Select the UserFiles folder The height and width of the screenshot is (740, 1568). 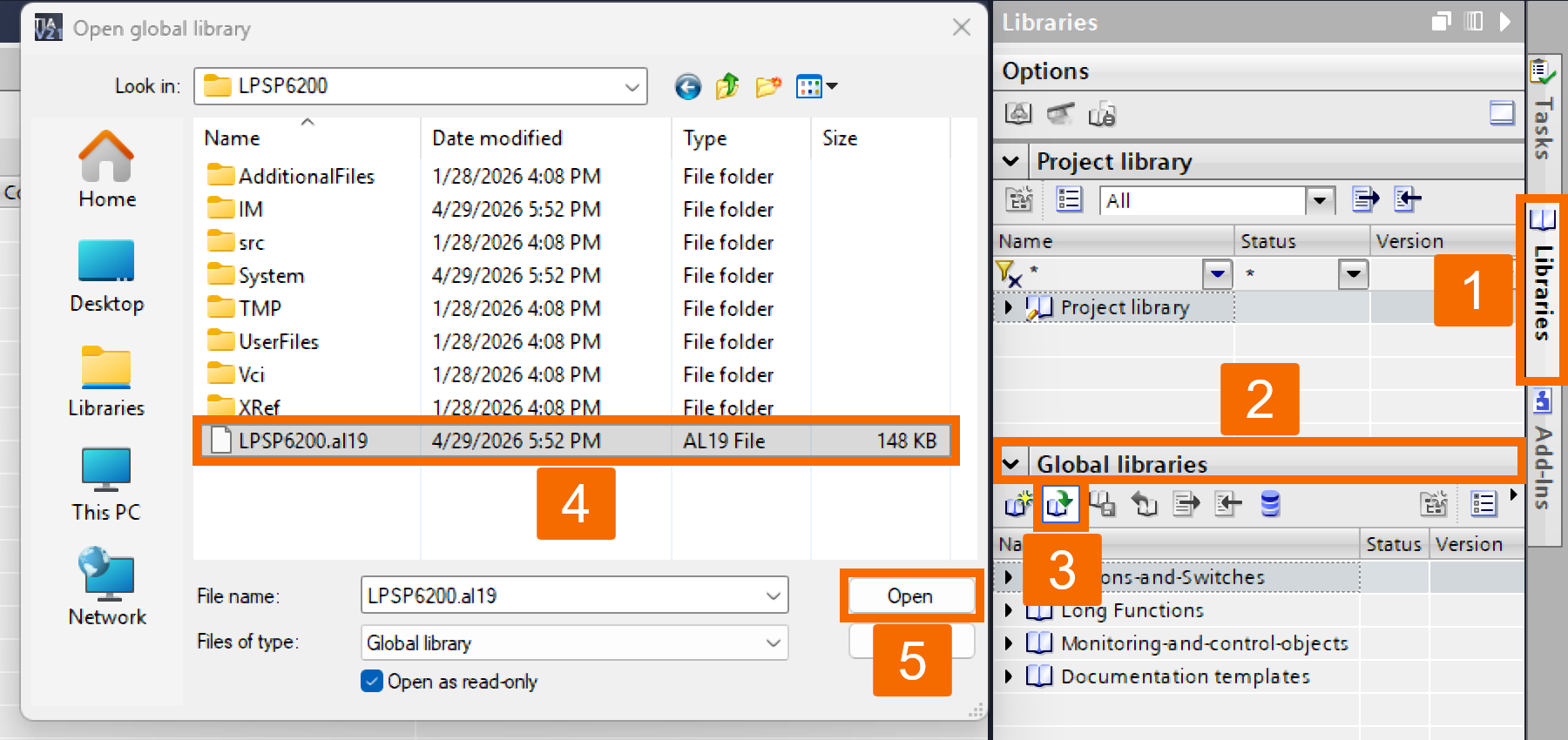[x=263, y=341]
